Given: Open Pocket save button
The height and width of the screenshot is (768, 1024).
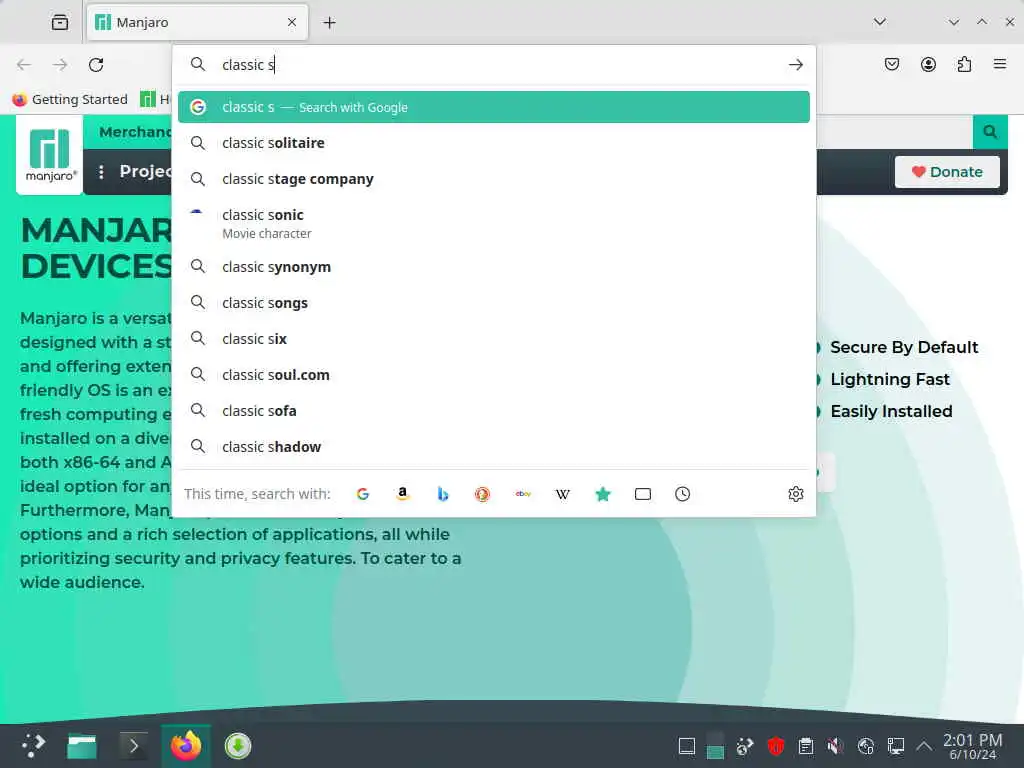Looking at the screenshot, I should click(892, 64).
